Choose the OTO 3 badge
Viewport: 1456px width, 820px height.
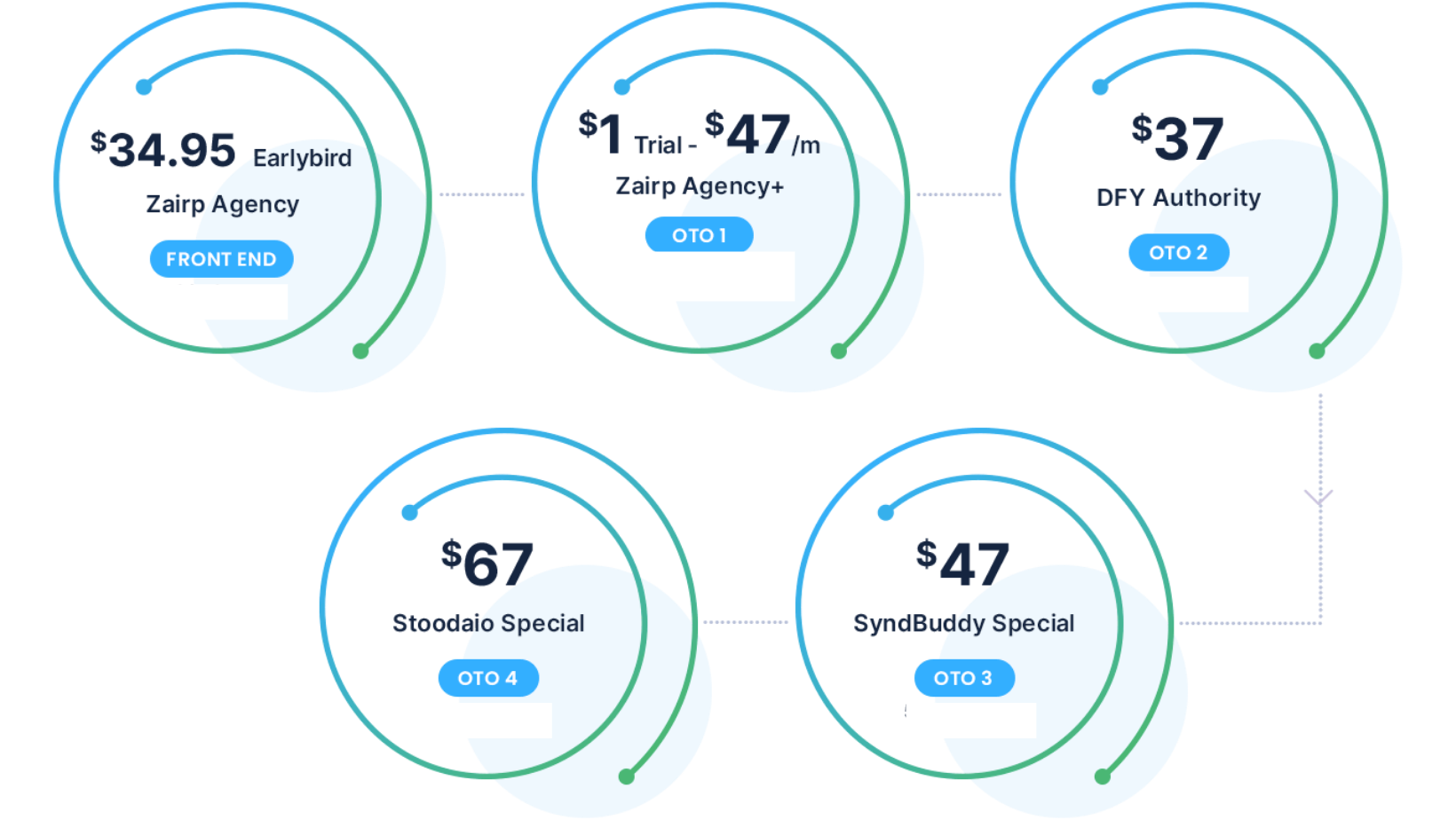pos(963,678)
